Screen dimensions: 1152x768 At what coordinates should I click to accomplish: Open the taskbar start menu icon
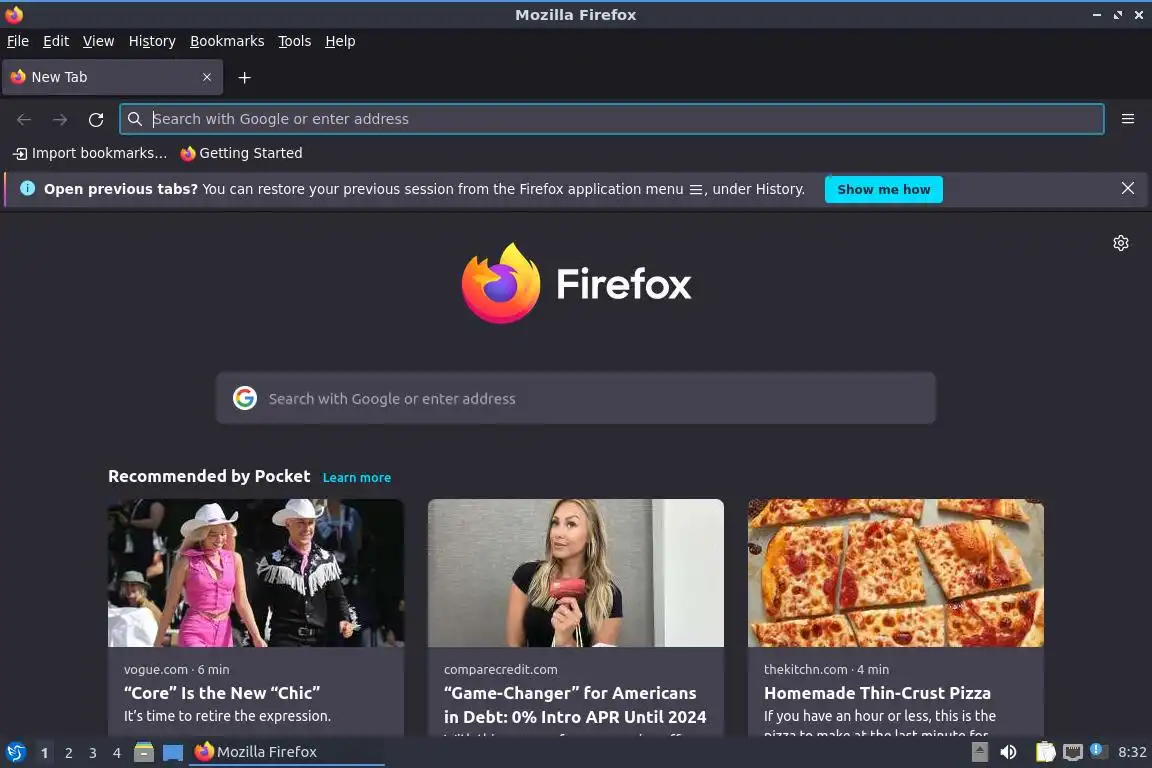pyautogui.click(x=15, y=752)
